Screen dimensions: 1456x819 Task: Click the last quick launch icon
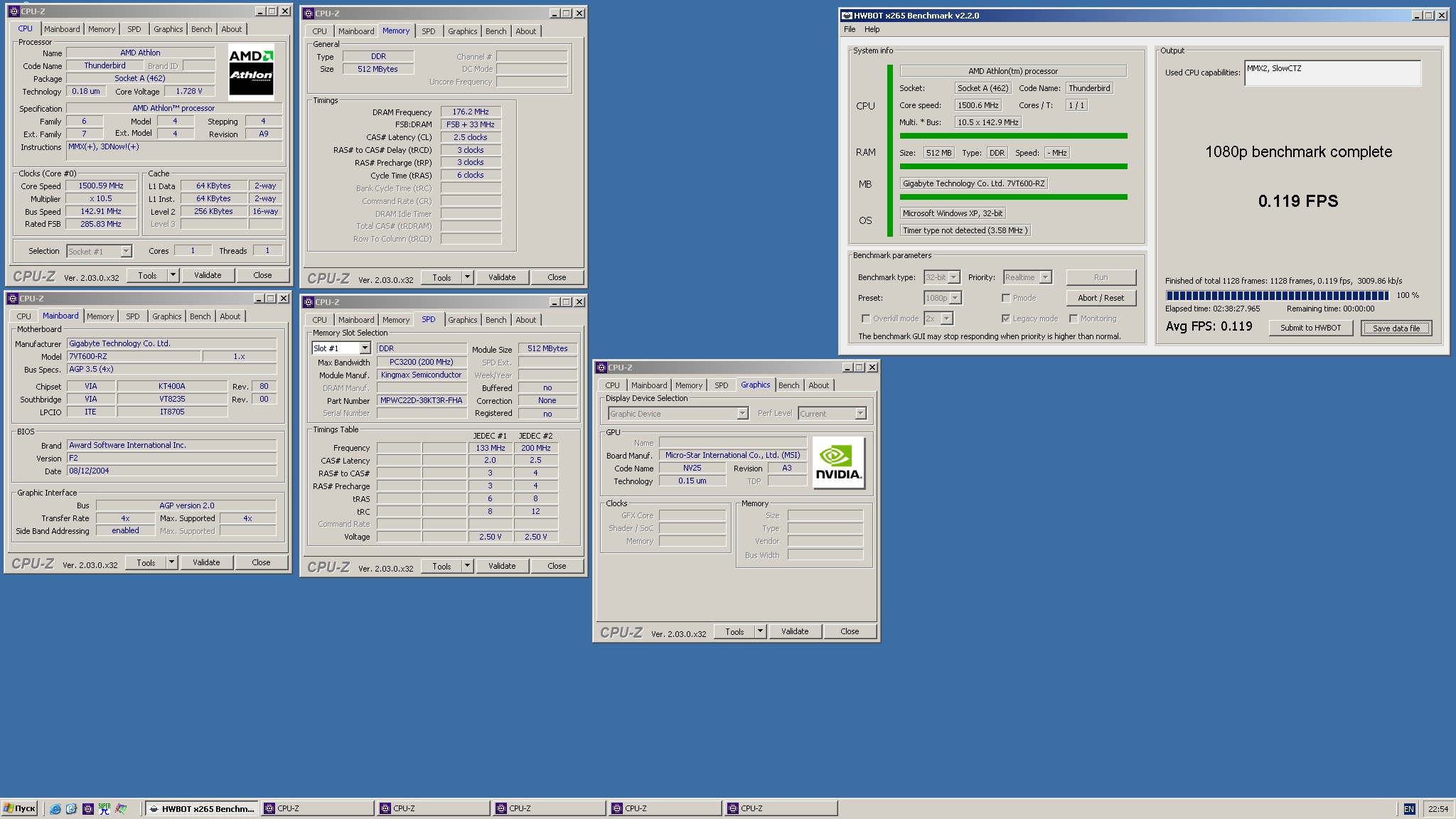[121, 808]
